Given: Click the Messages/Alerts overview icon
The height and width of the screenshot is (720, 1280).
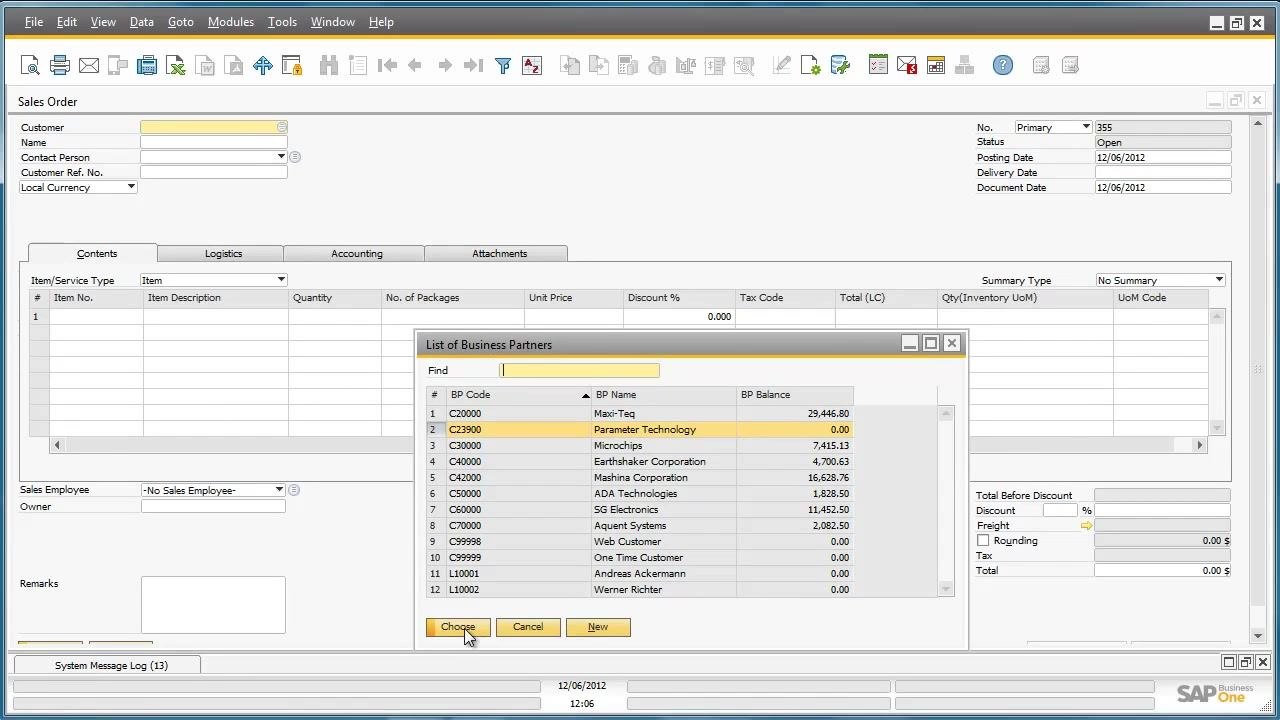Looking at the screenshot, I should [x=907, y=66].
